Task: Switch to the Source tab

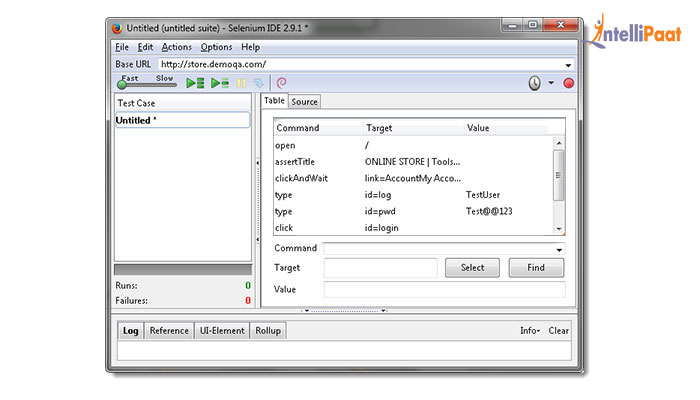Action: coord(304,102)
